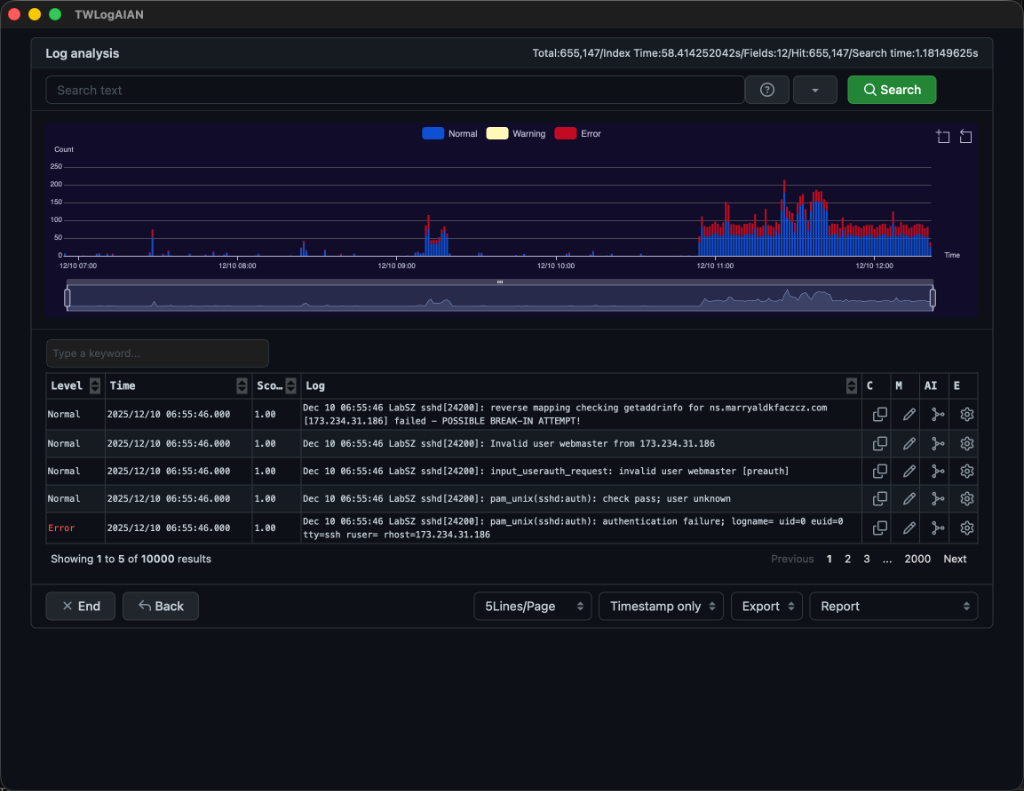
Task: Click the 12/10 11:00 axis label
Action: click(x=715, y=266)
